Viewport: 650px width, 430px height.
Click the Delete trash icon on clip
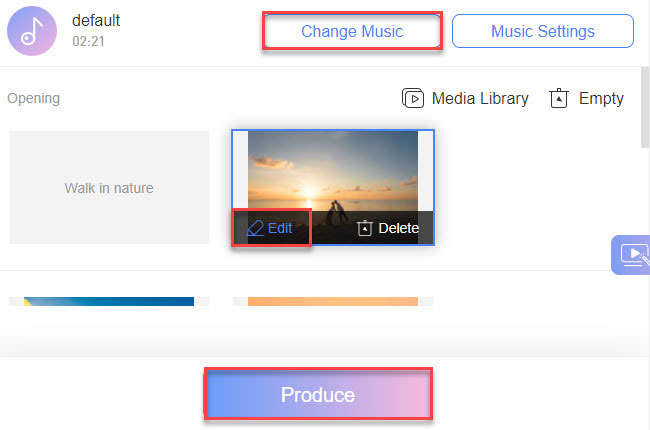[365, 228]
